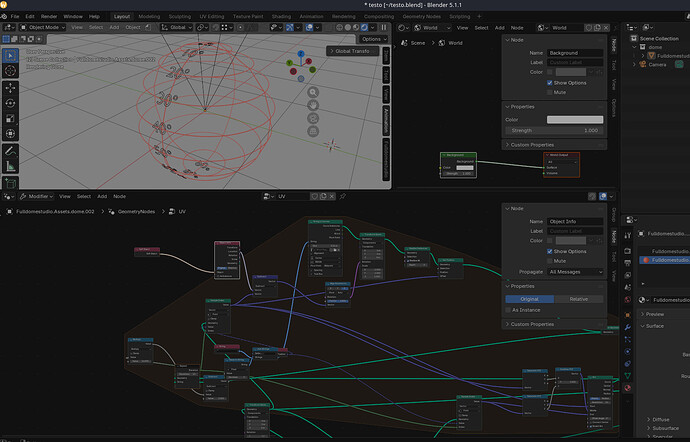The height and width of the screenshot is (442, 690).
Task: Click GeometryNodes in the node breadcrumb
Action: pyautogui.click(x=136, y=212)
